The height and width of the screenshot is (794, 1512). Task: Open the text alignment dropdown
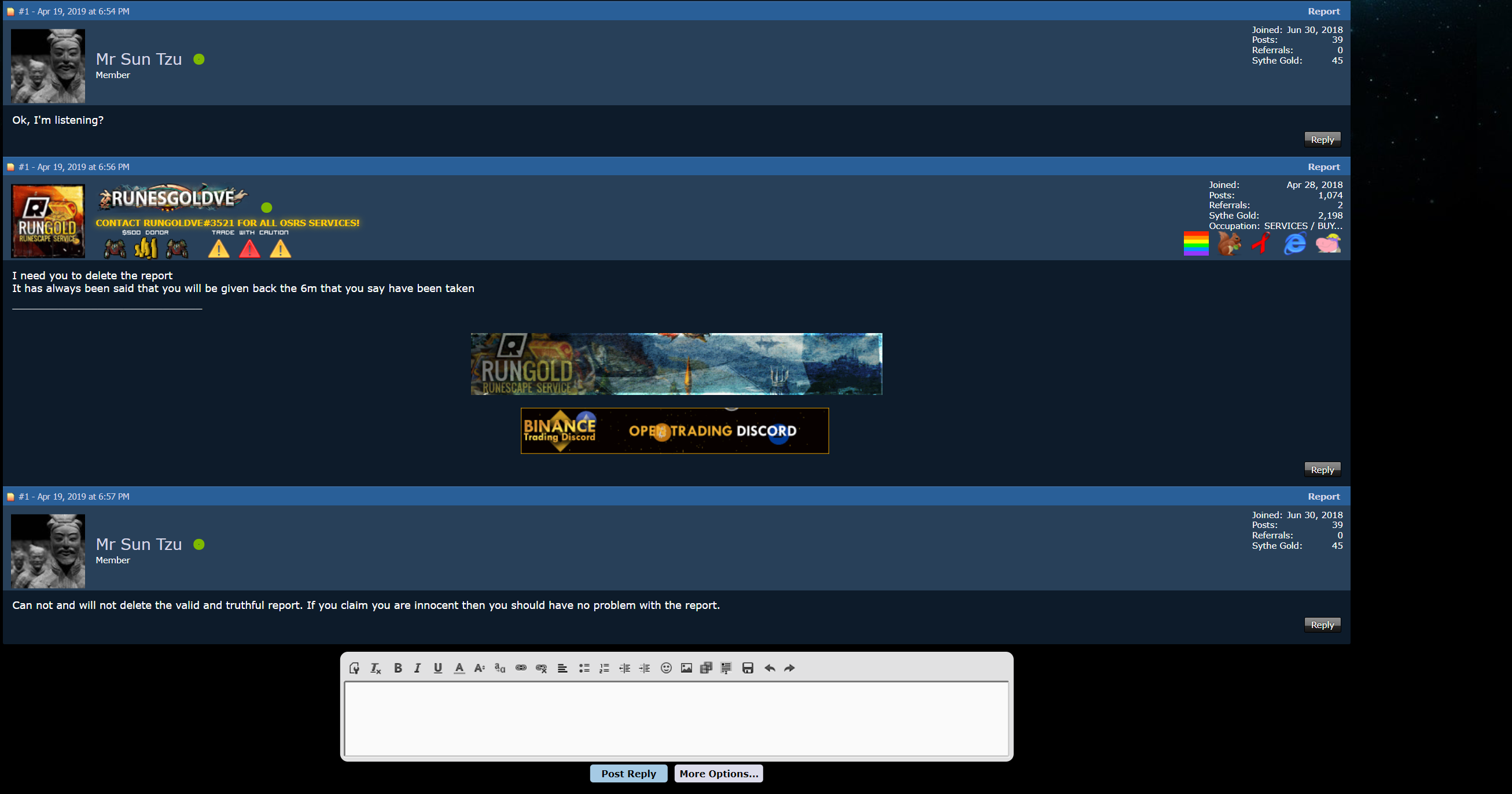point(562,668)
